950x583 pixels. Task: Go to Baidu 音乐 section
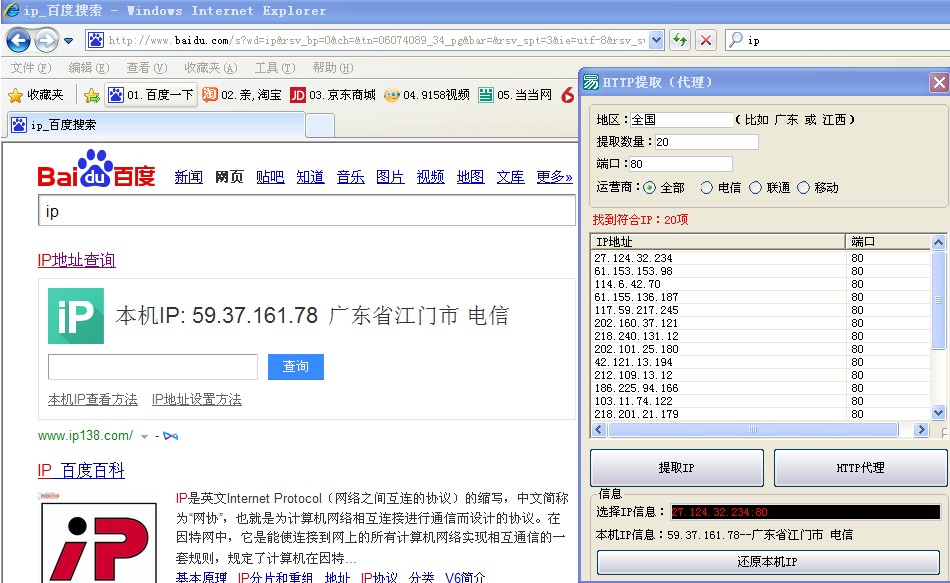[350, 177]
